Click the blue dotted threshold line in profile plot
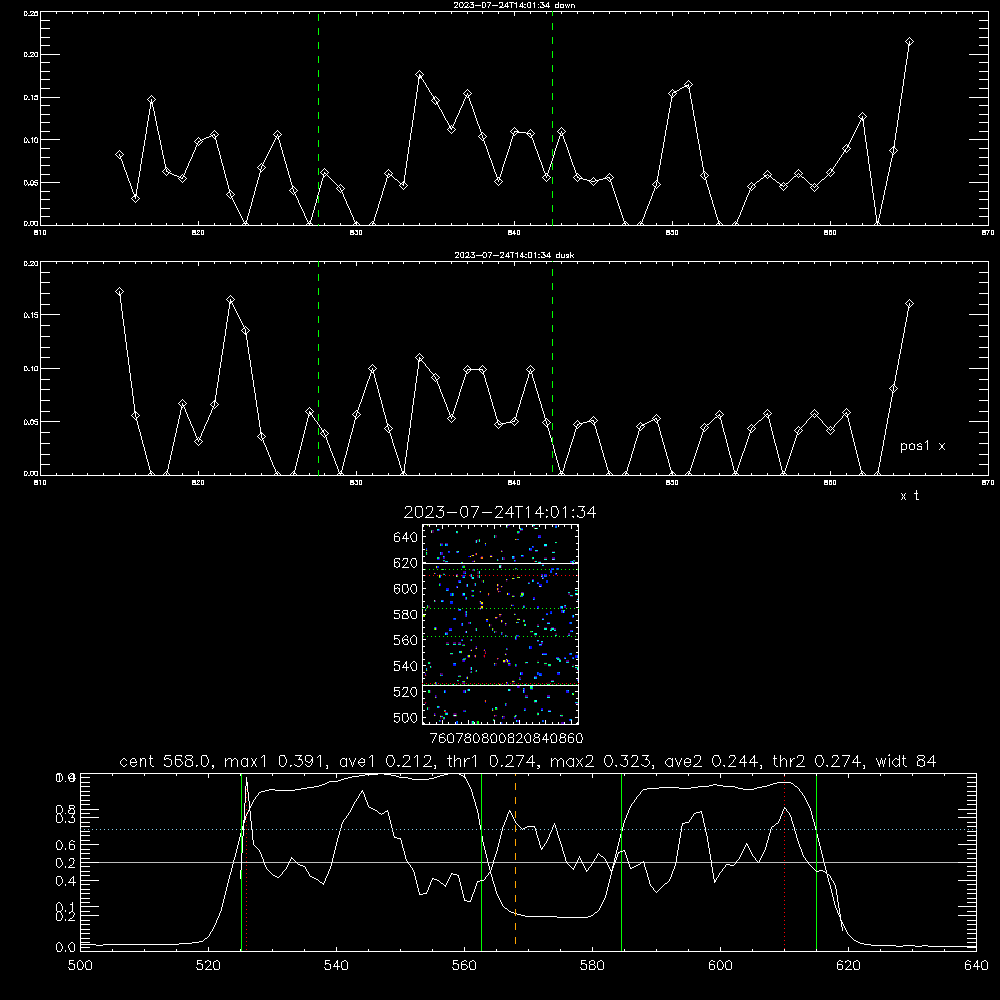This screenshot has height=1000, width=1000. pos(528,830)
